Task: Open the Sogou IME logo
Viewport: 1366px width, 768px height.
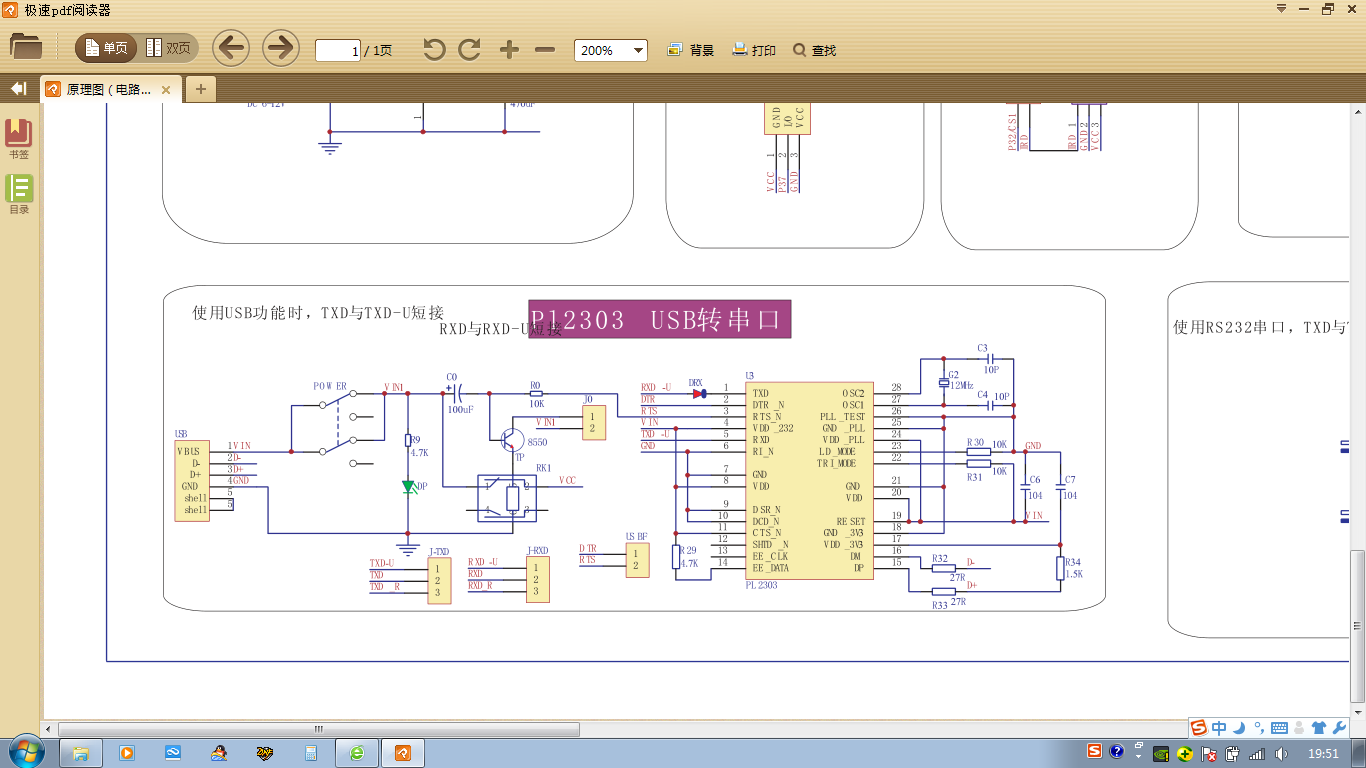Action: point(1199,728)
